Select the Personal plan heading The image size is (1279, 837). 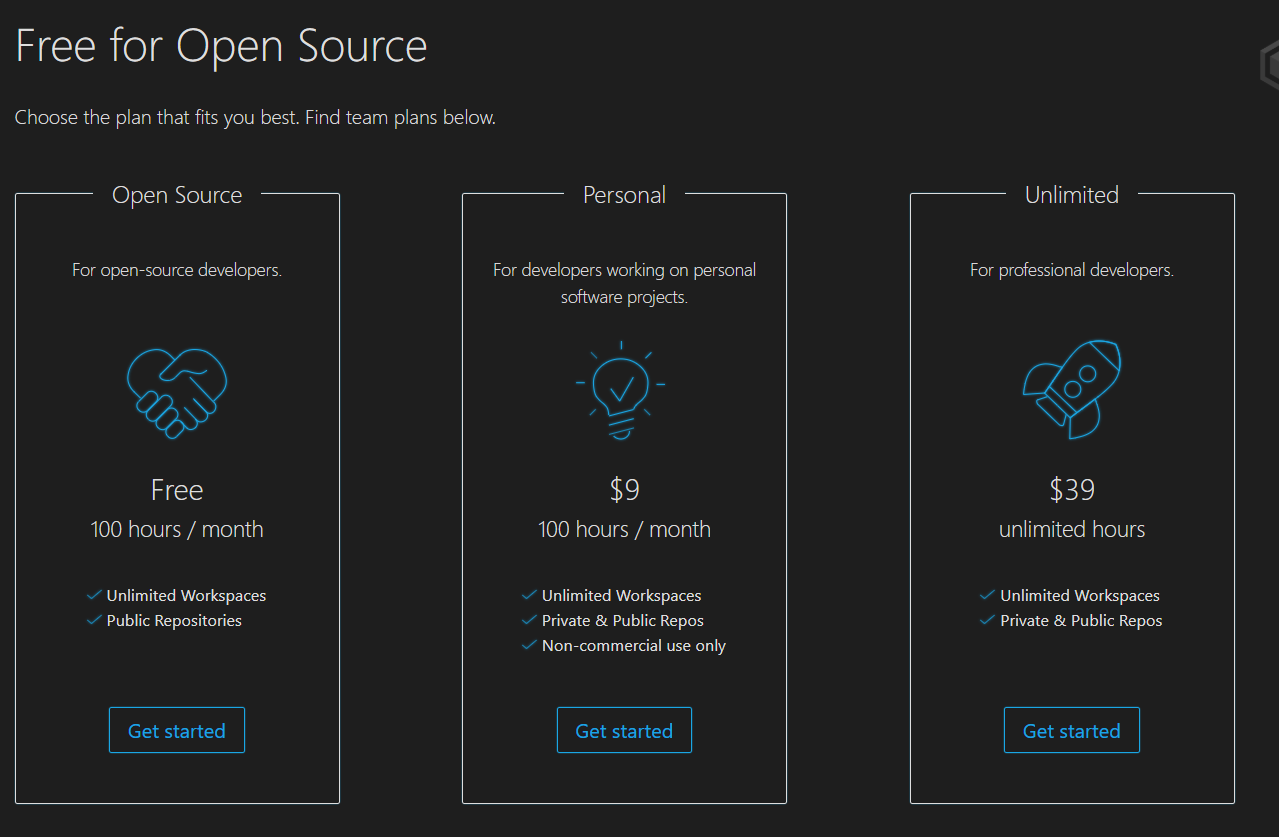point(624,195)
